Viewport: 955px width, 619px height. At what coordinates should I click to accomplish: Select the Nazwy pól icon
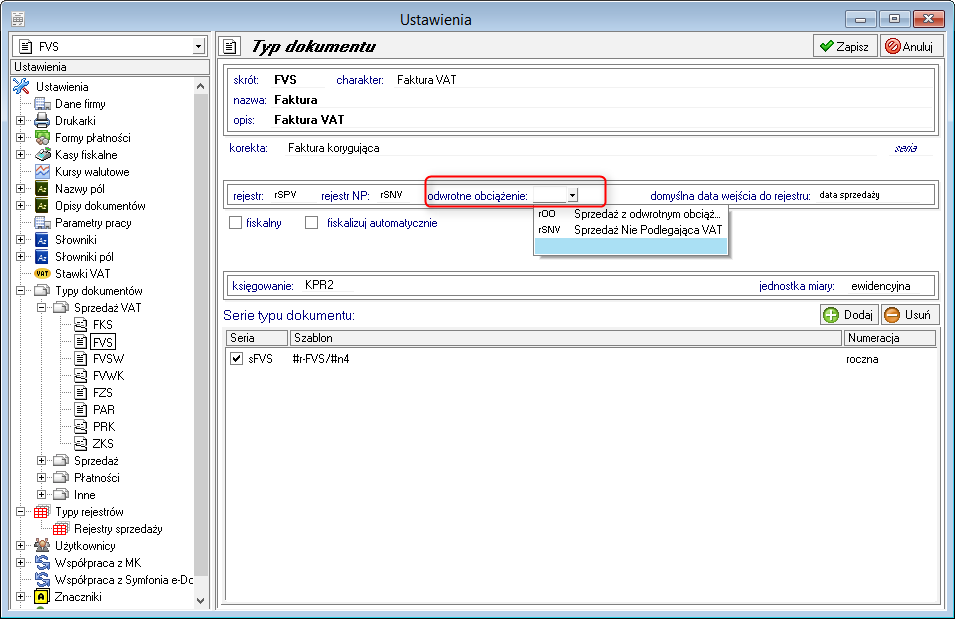(x=42, y=189)
